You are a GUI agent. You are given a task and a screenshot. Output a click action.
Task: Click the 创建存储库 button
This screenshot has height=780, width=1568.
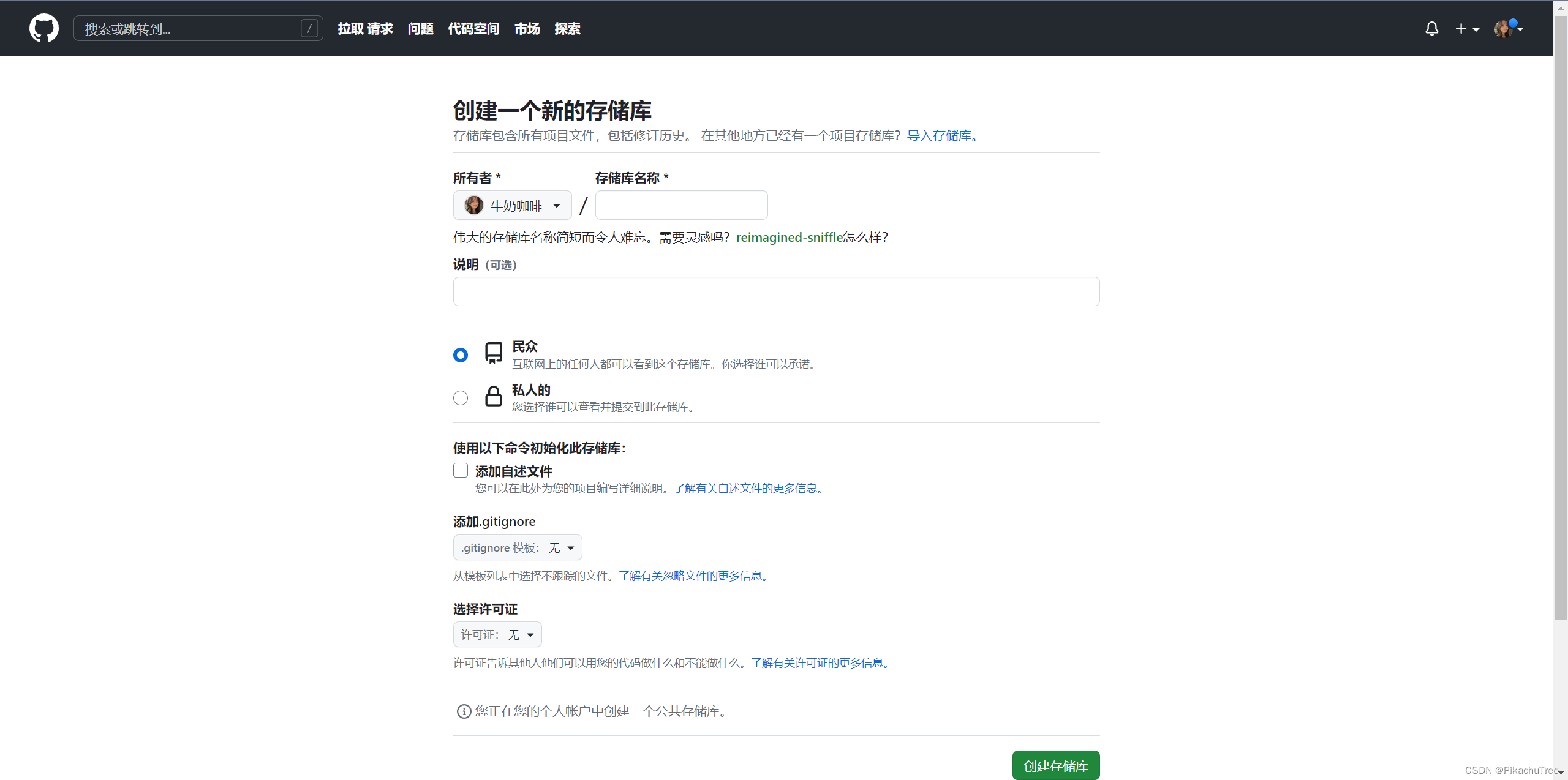(1055, 765)
